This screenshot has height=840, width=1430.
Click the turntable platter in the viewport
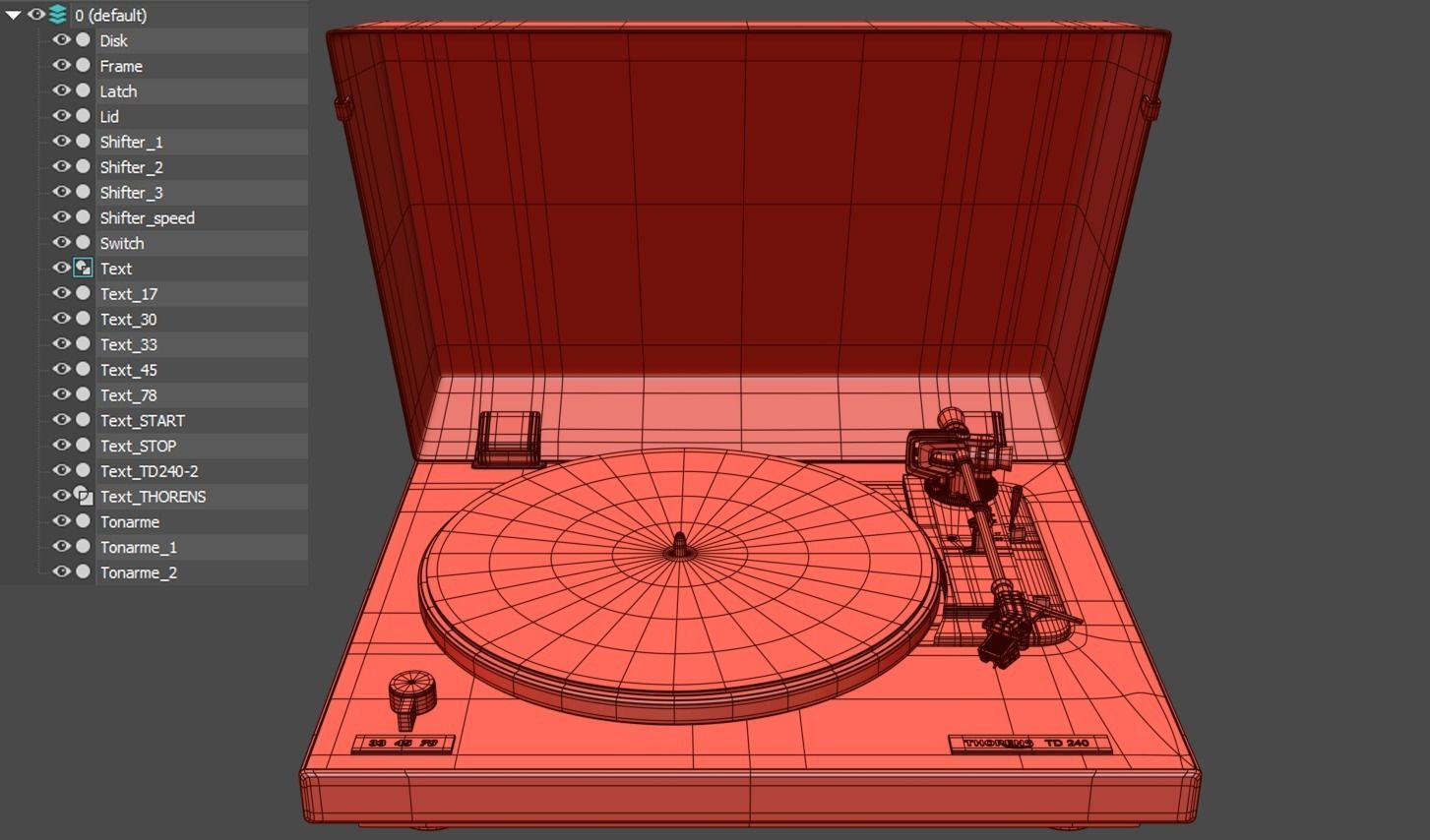679,586
